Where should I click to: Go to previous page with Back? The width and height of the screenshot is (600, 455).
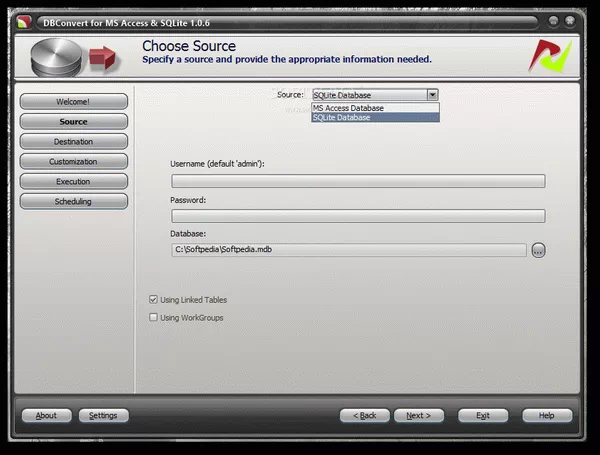[x=365, y=415]
